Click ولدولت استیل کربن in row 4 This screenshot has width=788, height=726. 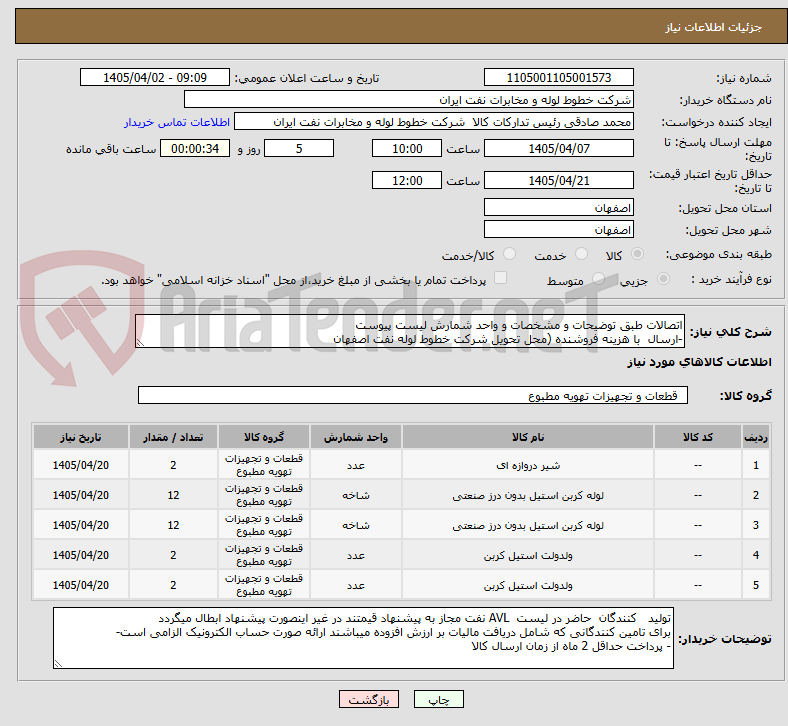click(x=528, y=556)
